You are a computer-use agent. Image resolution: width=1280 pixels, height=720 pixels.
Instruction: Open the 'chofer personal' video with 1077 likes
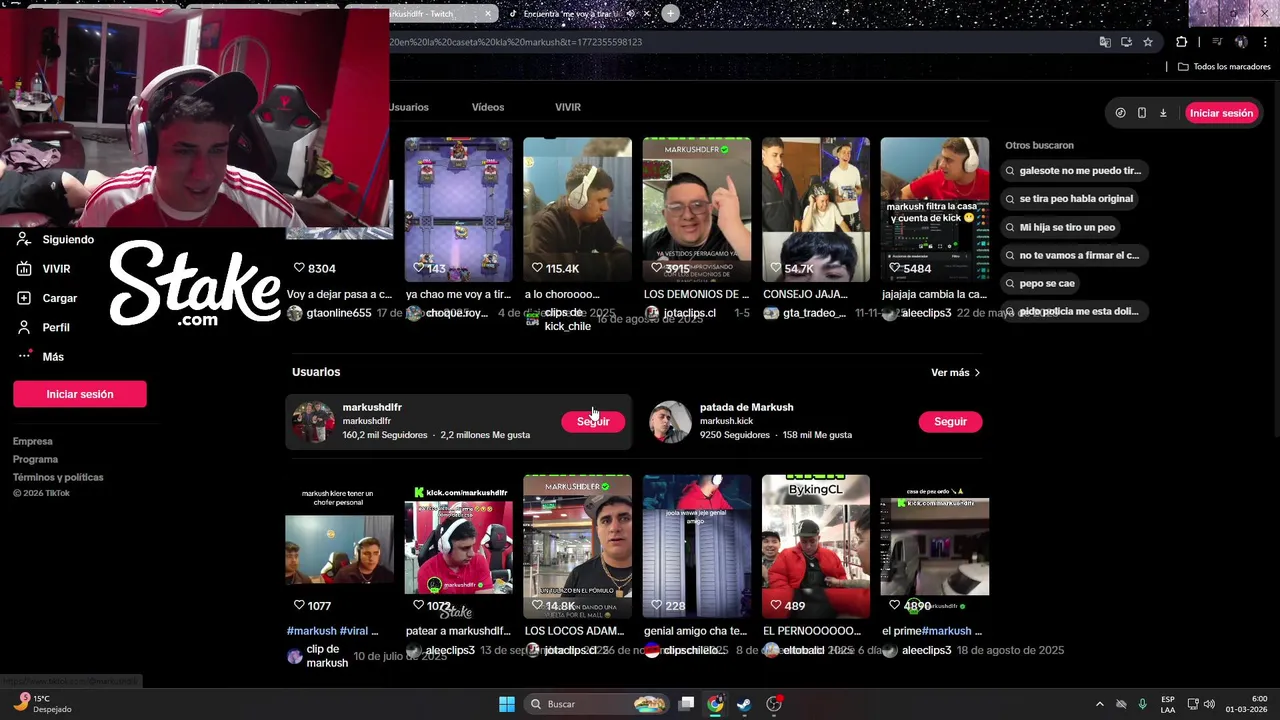point(339,547)
